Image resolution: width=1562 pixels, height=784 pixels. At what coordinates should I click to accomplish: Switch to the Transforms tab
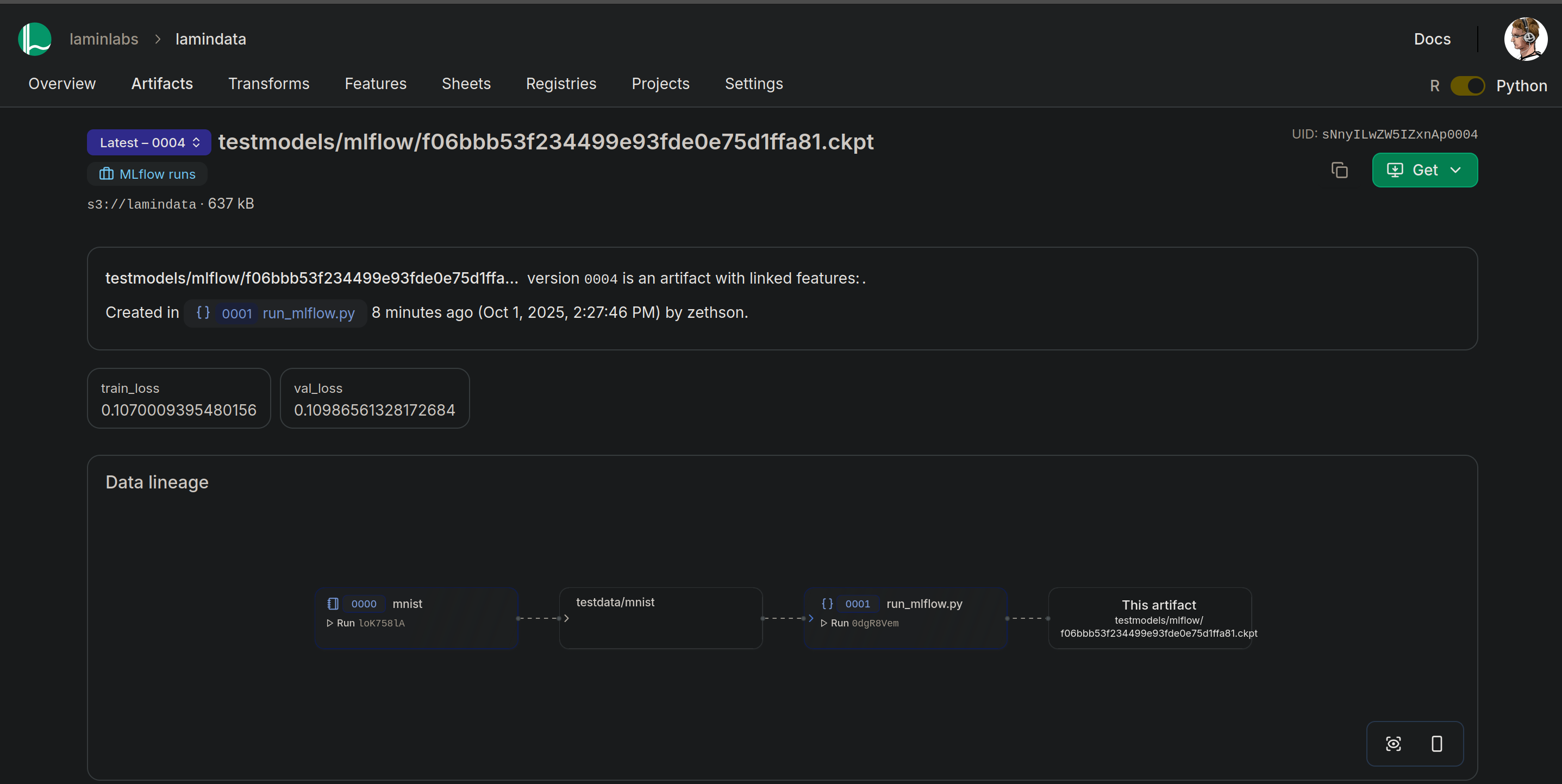[x=268, y=84]
